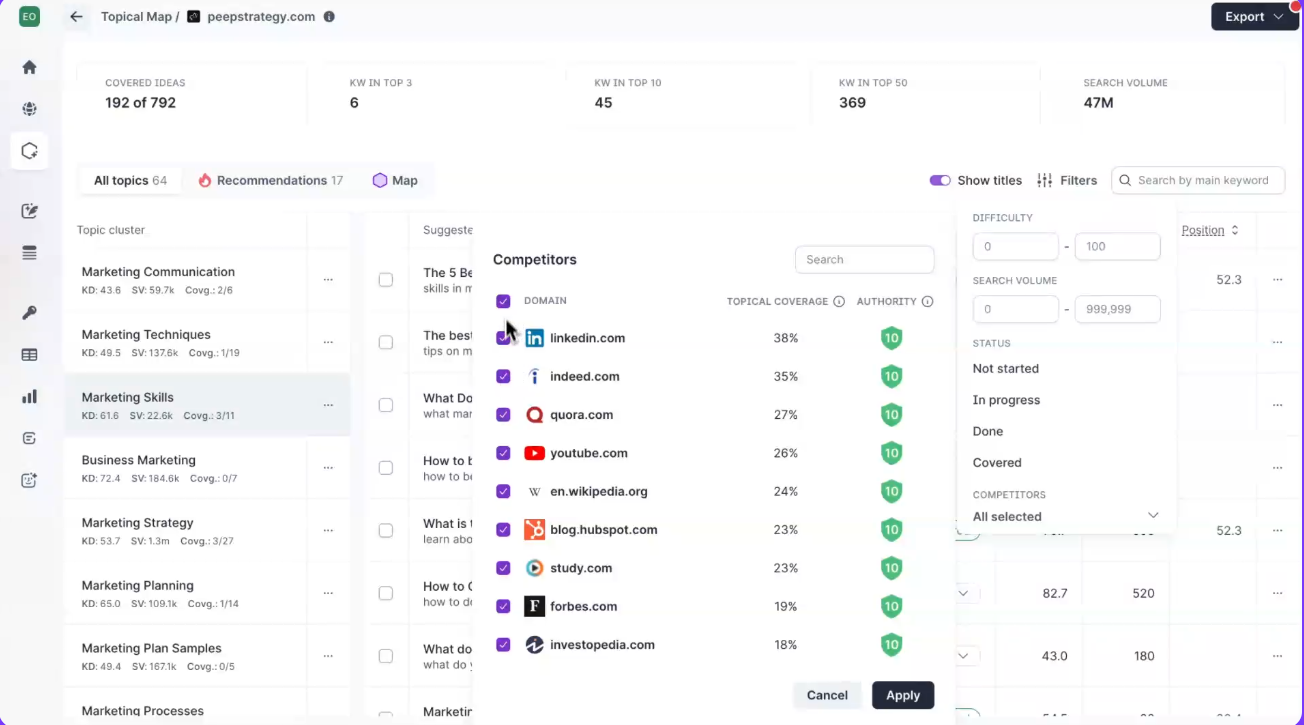Image resolution: width=1304 pixels, height=725 pixels.
Task: Switch to the Recommendations tab
Action: point(269,180)
